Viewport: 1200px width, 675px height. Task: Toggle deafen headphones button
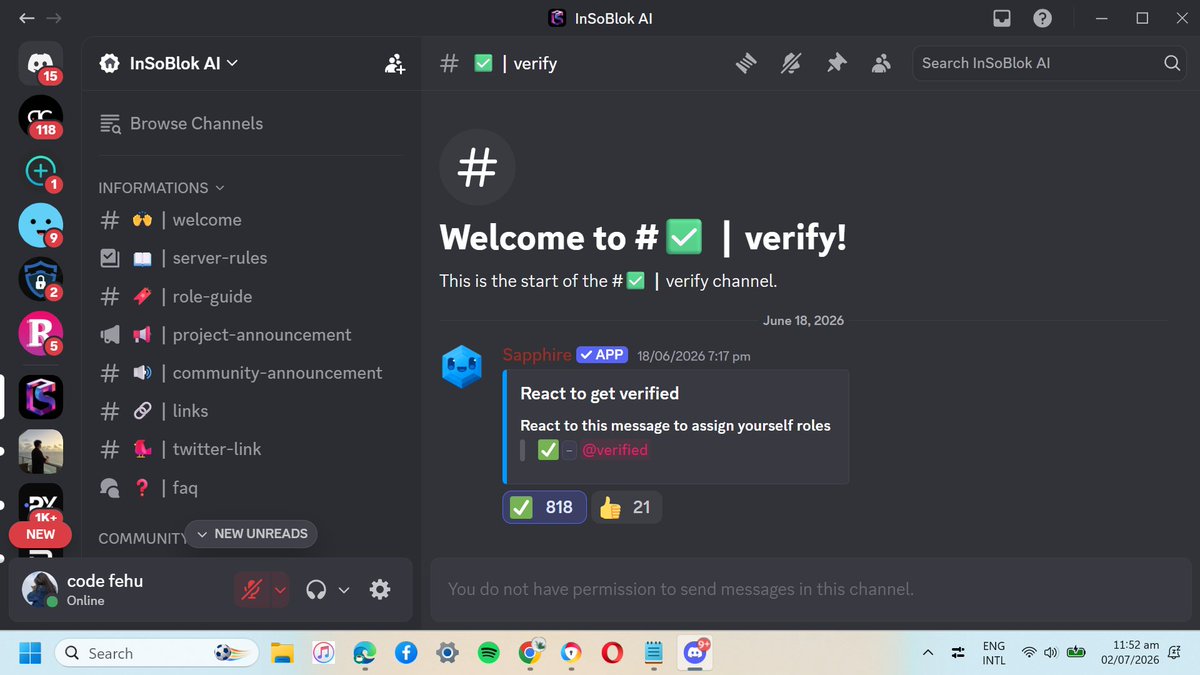click(x=317, y=590)
